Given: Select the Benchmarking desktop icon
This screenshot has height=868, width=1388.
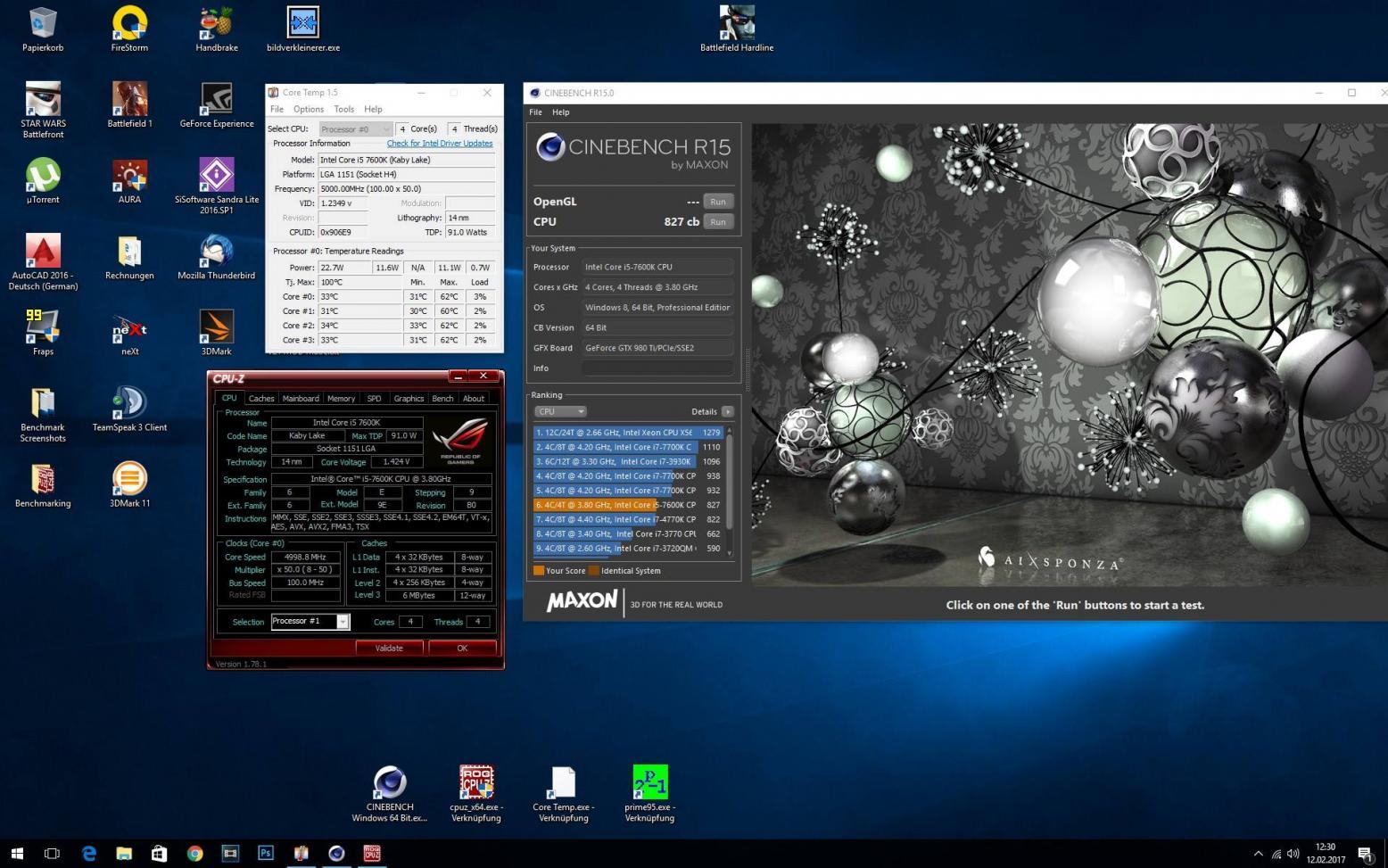Looking at the screenshot, I should coord(43,484).
